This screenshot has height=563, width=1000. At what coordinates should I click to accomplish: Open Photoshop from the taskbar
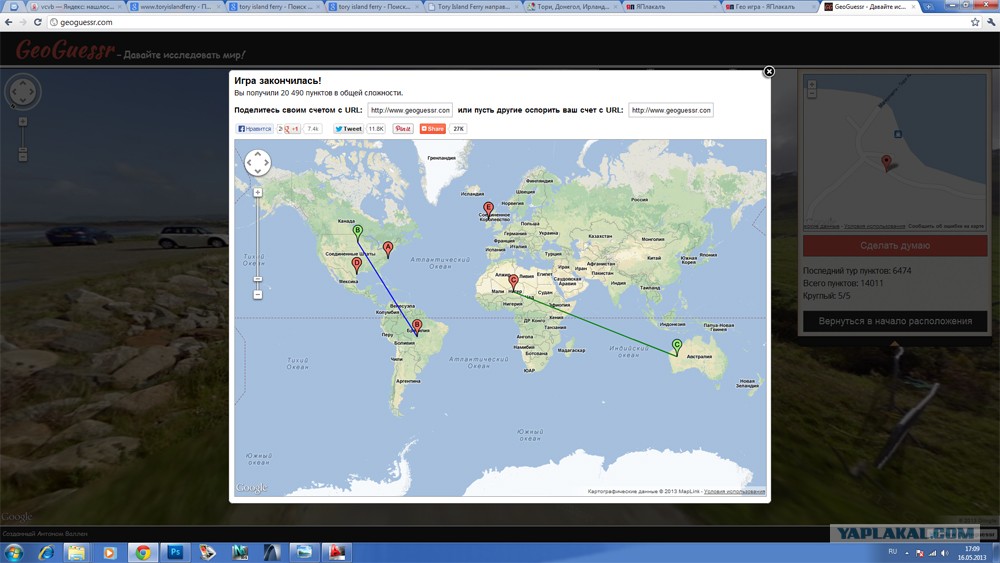coord(175,552)
